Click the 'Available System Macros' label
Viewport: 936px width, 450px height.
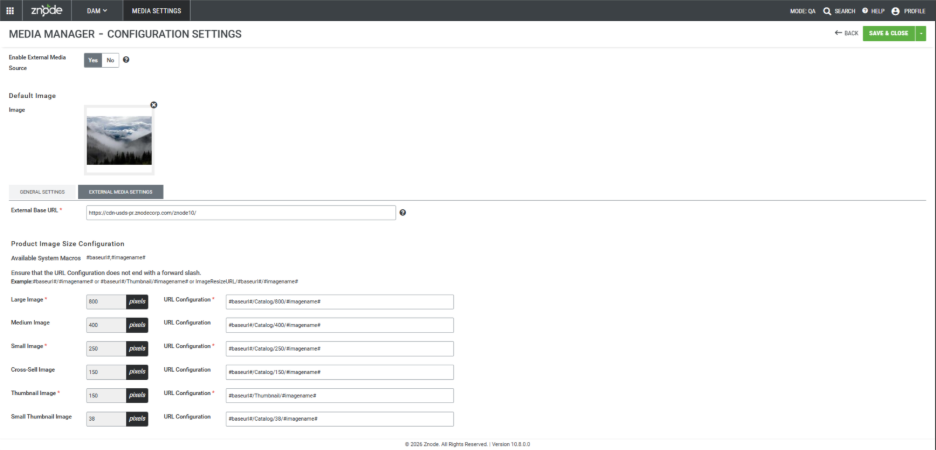(46, 258)
